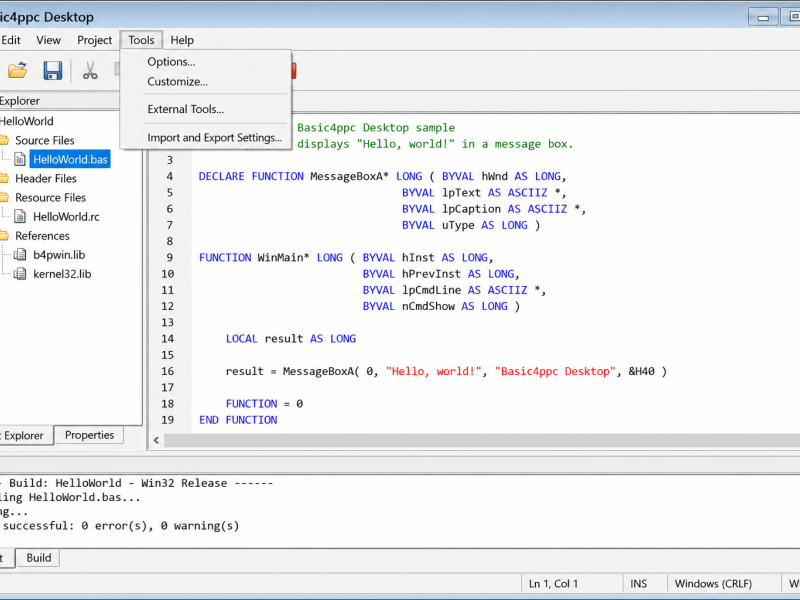Image resolution: width=800 pixels, height=600 pixels.
Task: Close the open Tools menu
Action: coord(141,40)
